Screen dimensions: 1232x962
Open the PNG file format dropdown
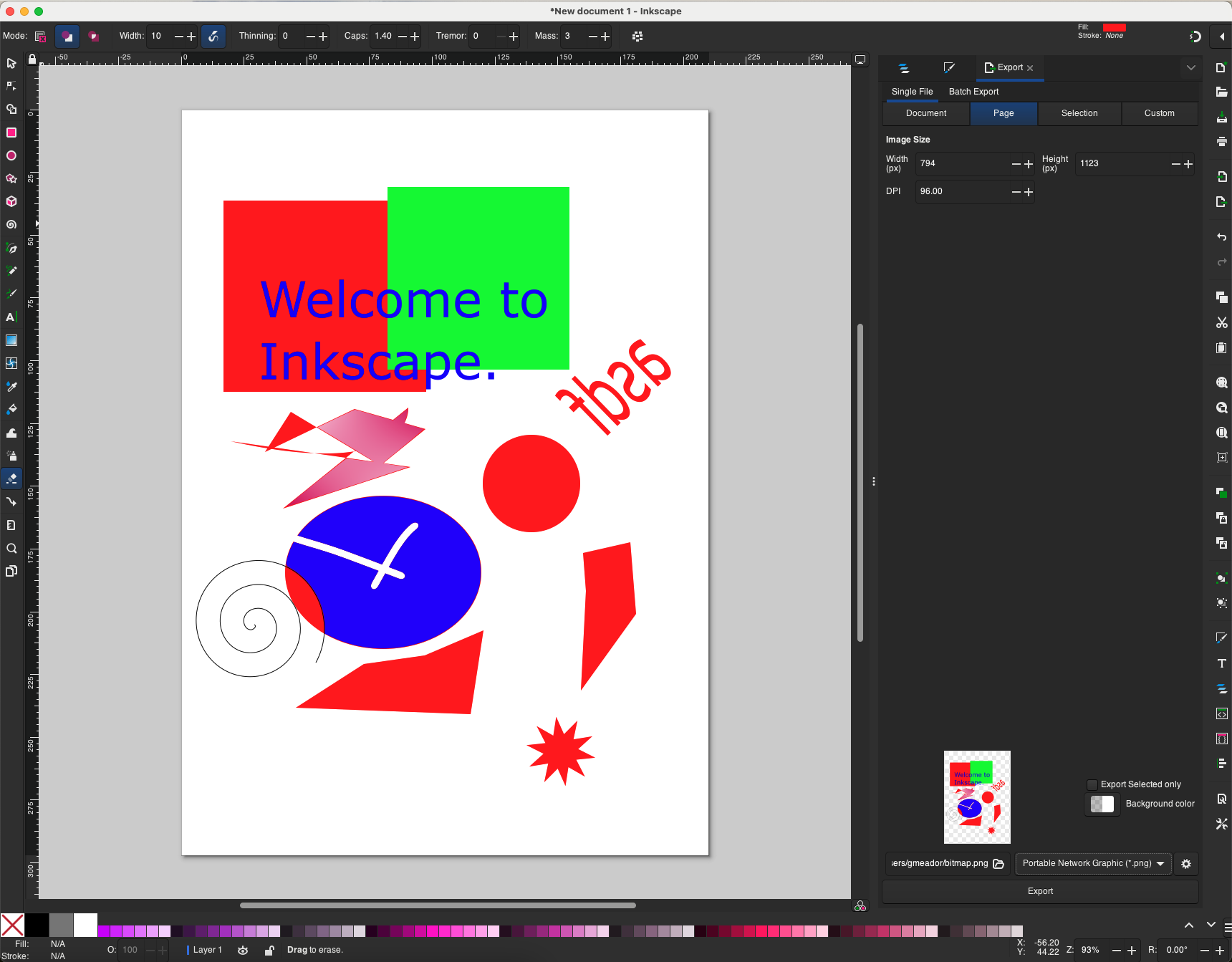[x=1093, y=864]
